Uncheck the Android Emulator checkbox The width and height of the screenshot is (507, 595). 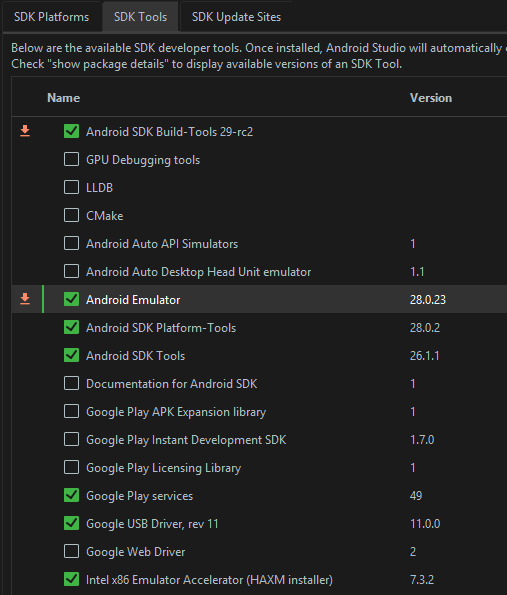point(71,299)
